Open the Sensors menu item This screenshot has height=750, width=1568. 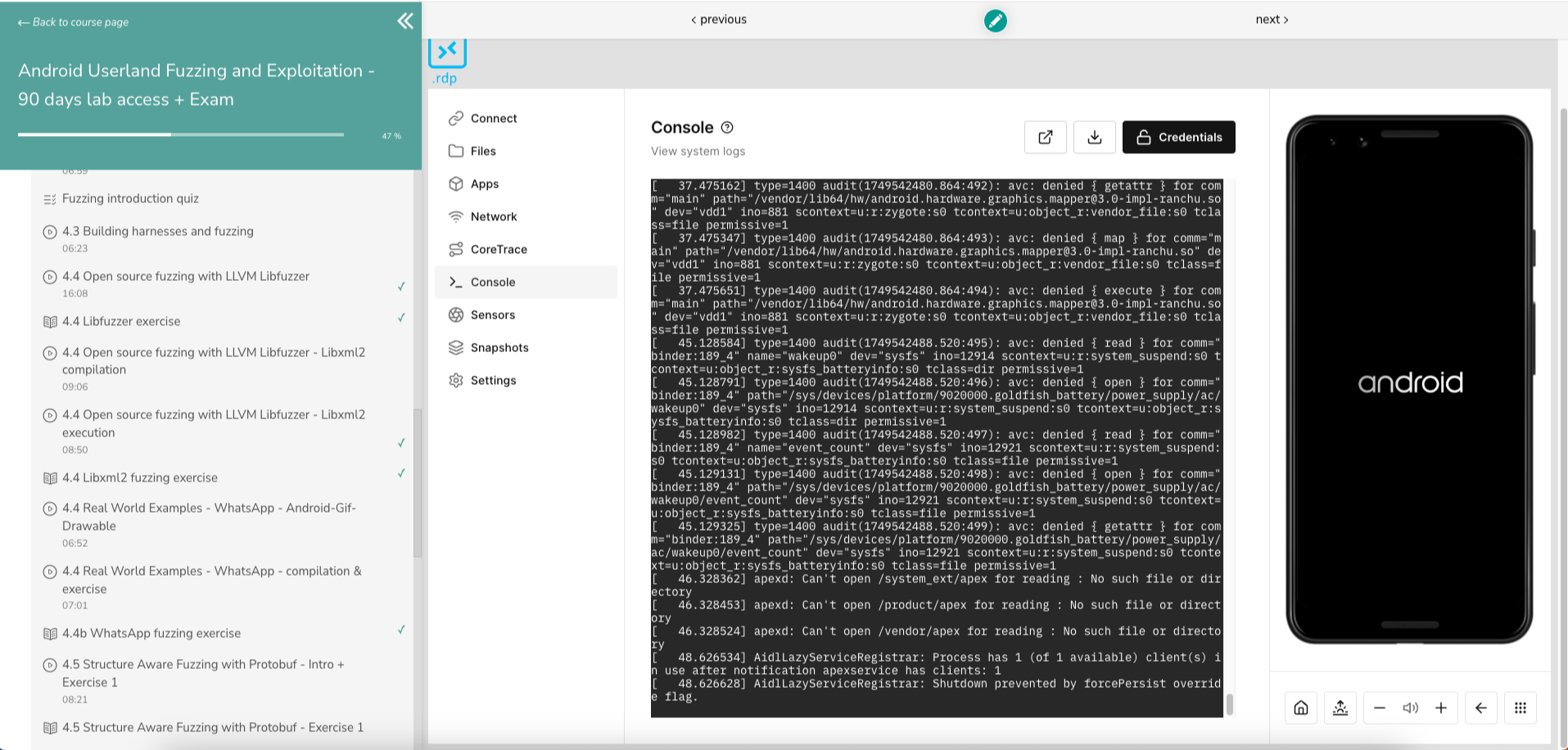coord(526,315)
